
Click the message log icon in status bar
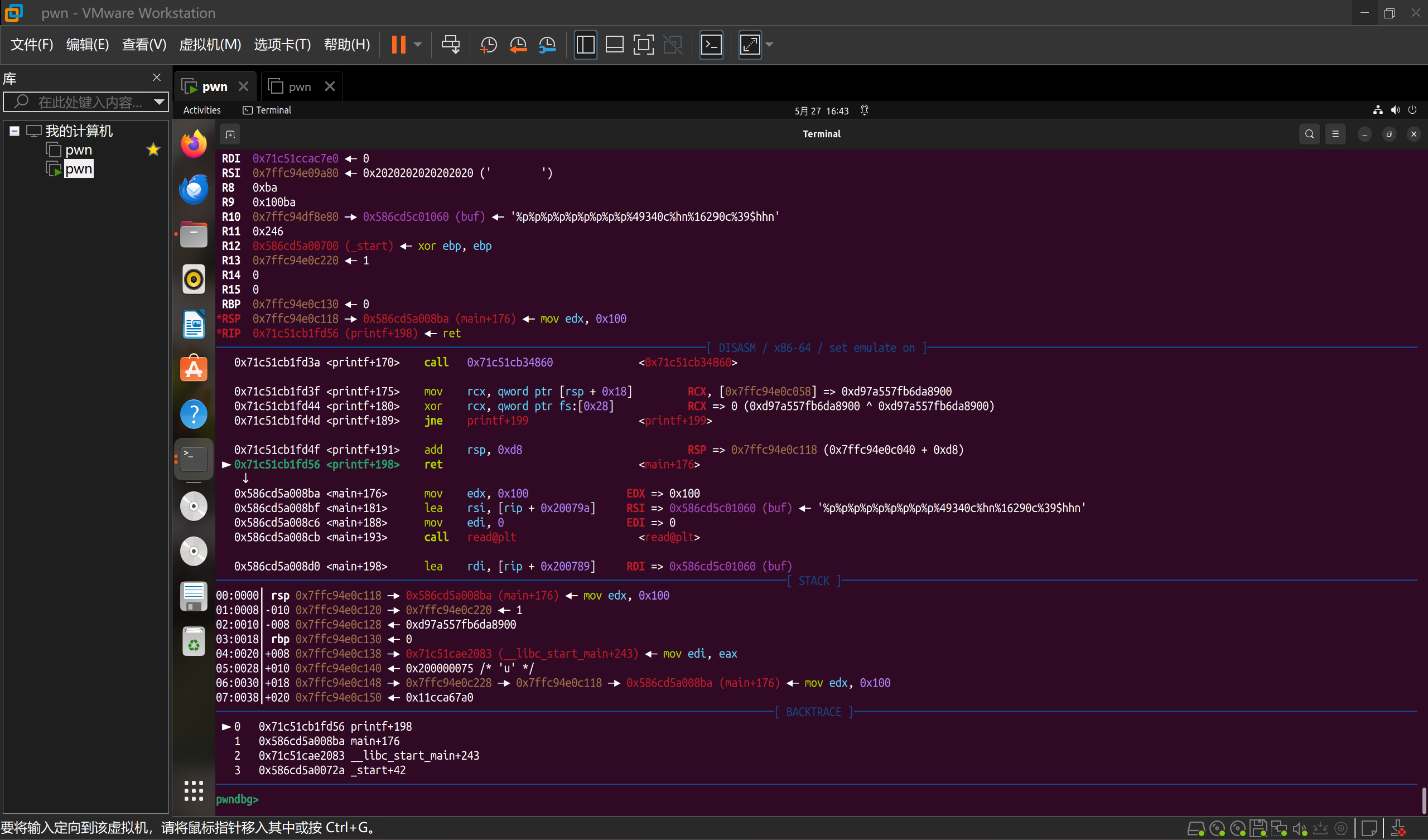[1369, 829]
